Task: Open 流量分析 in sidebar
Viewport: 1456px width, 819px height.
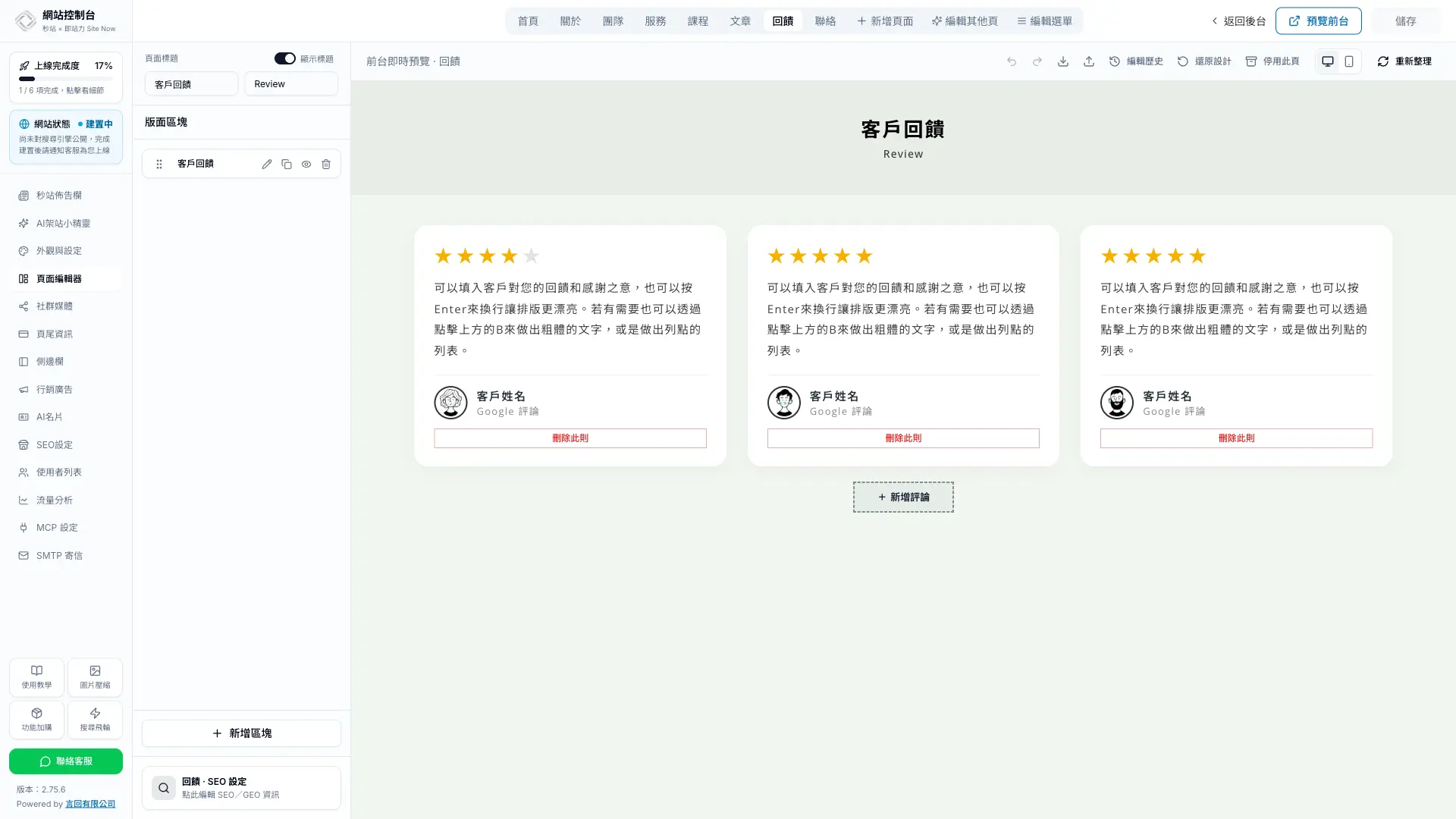Action: pos(66,500)
